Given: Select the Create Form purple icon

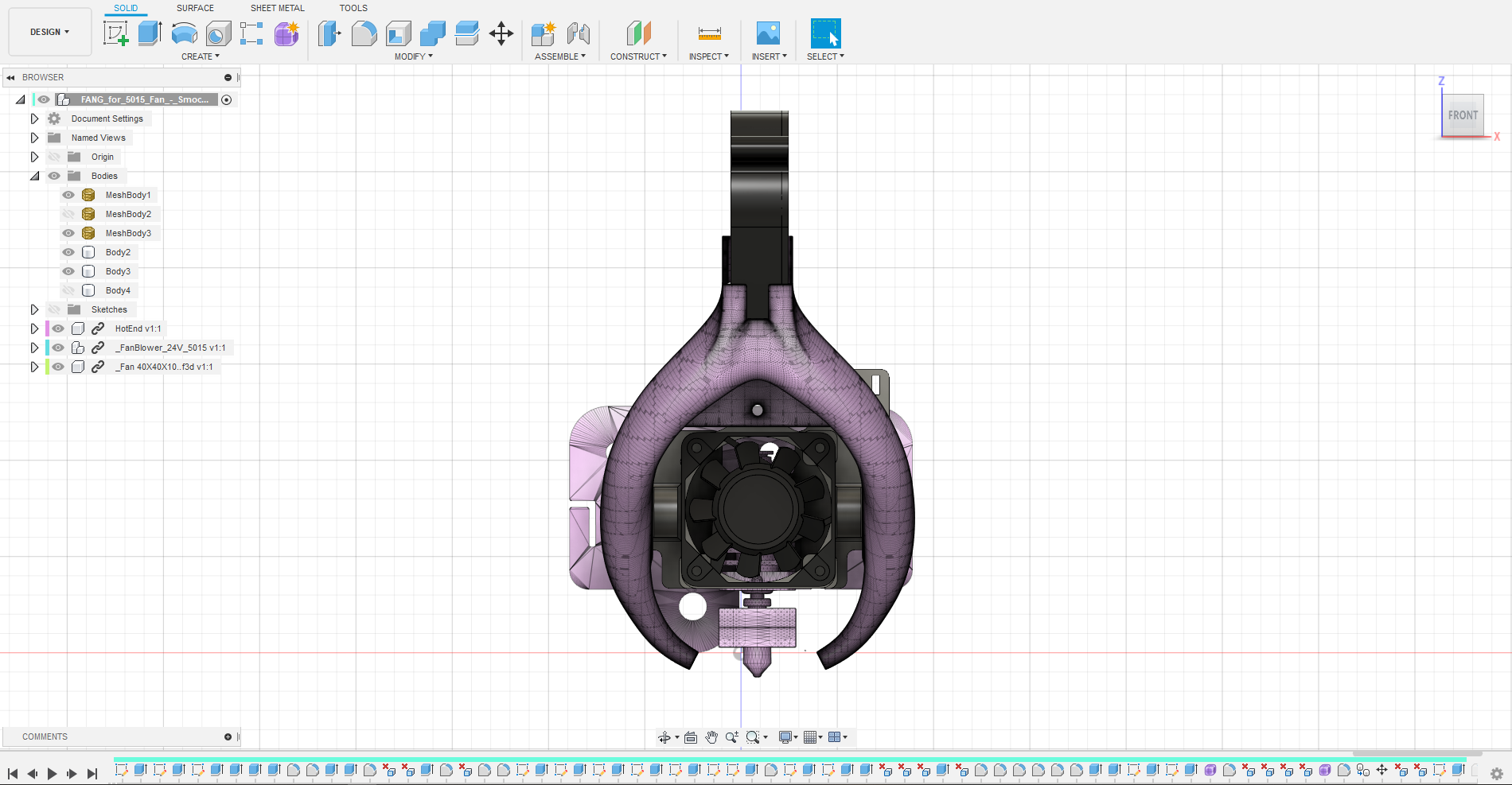Looking at the screenshot, I should click(286, 33).
